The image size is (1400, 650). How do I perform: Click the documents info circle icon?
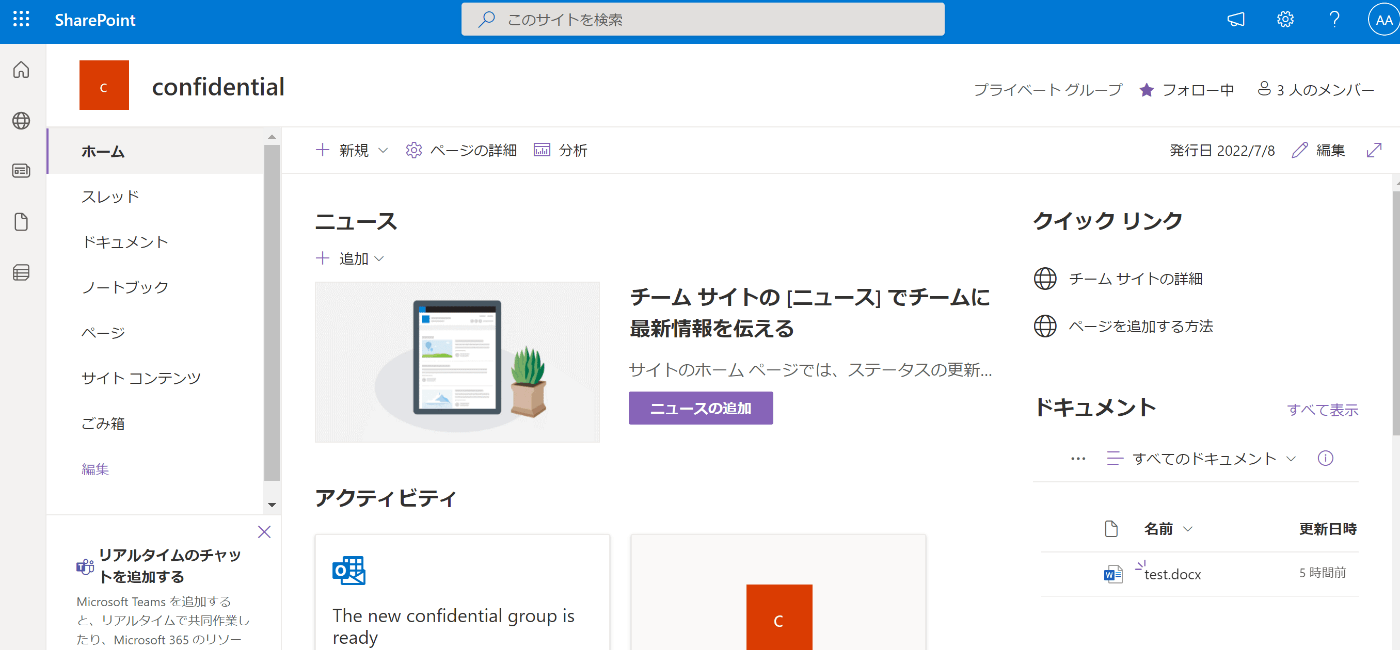(1326, 458)
